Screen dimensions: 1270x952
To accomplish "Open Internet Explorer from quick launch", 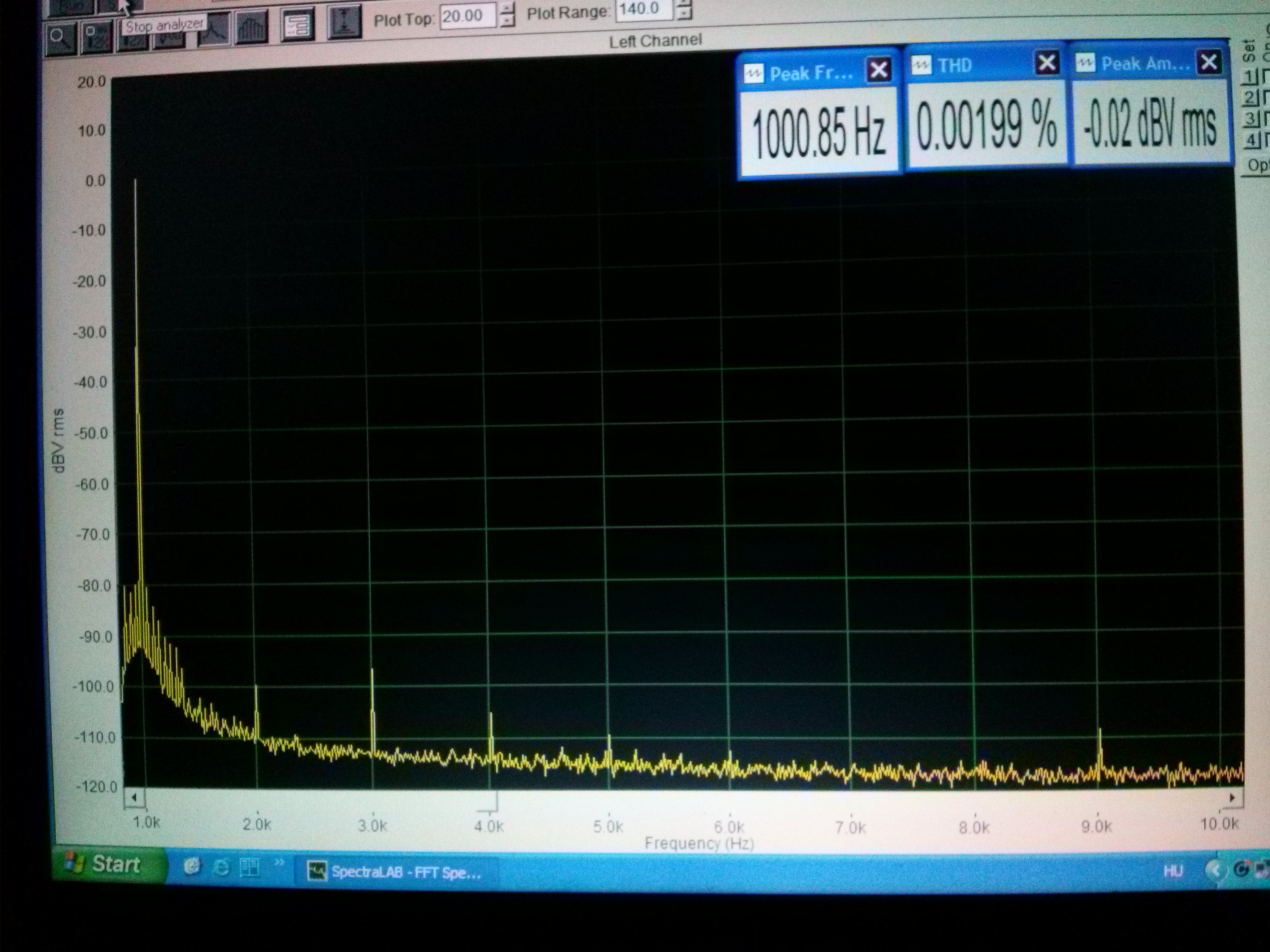I will pos(221,867).
